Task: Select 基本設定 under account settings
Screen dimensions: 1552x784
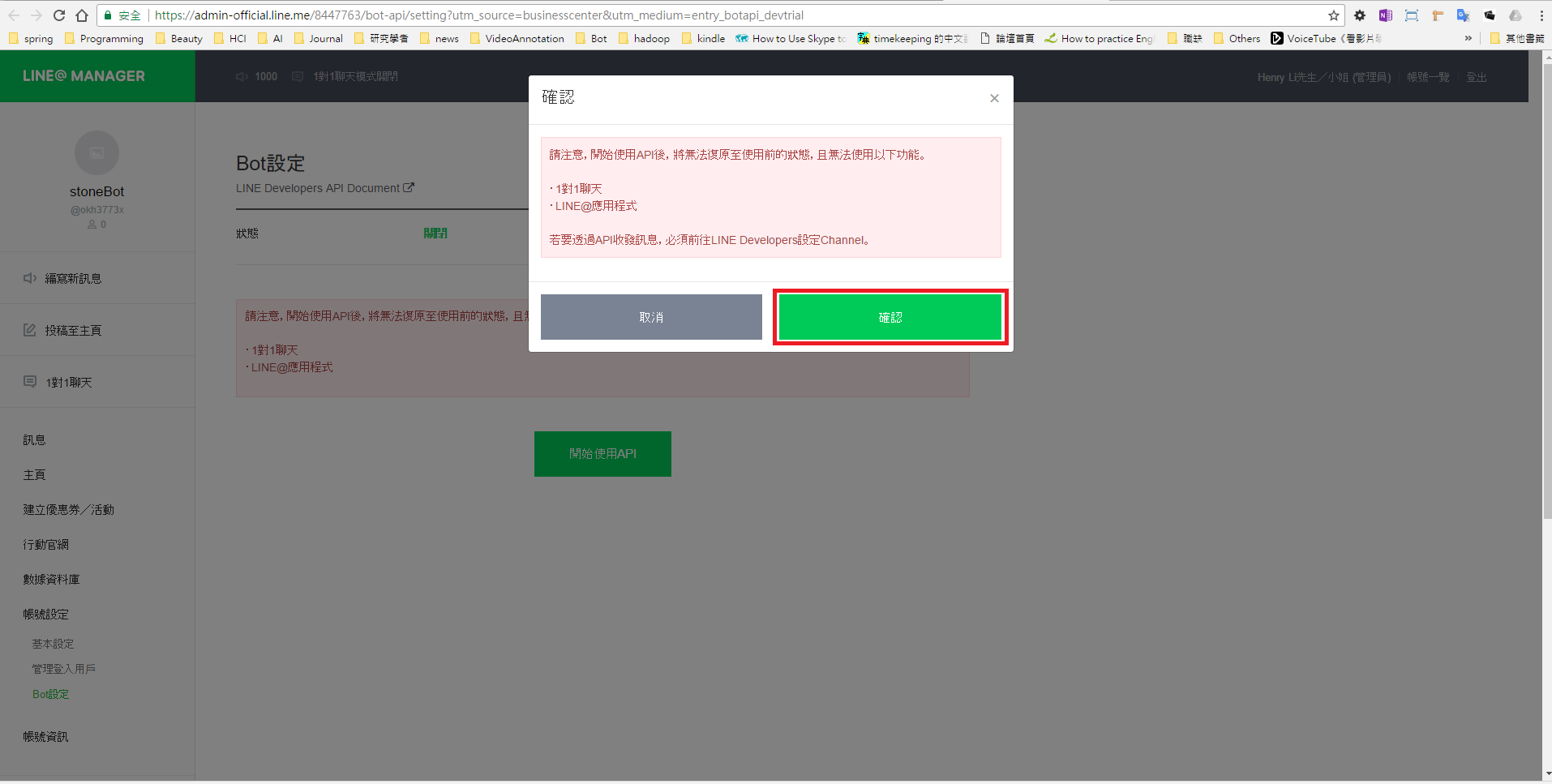Action: [x=53, y=644]
